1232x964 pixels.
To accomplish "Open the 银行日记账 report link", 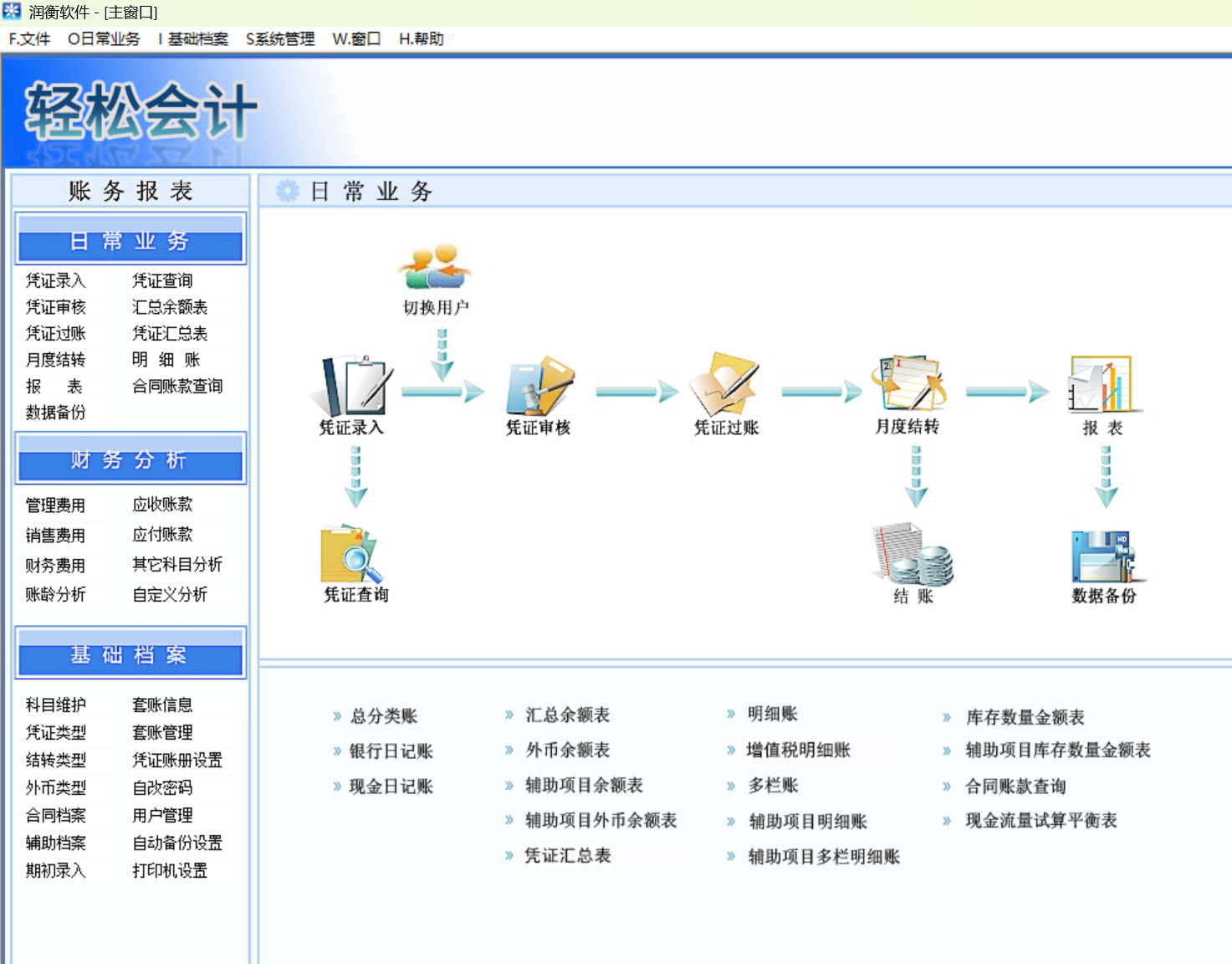I will (x=391, y=751).
